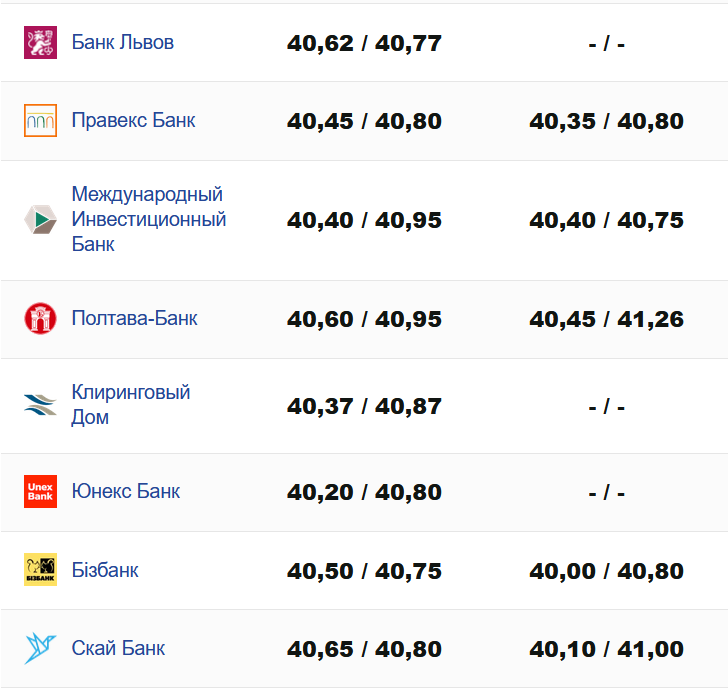Click Международный Инвестиционный Банк hexagon logo
This screenshot has height=693, width=728.
pos(40,220)
